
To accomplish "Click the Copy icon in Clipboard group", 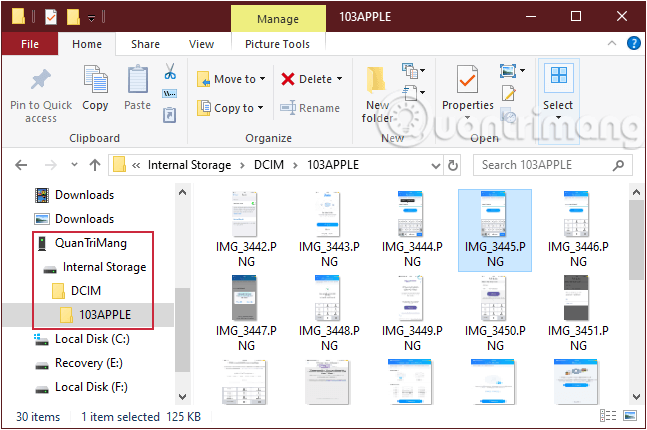I will [x=96, y=80].
